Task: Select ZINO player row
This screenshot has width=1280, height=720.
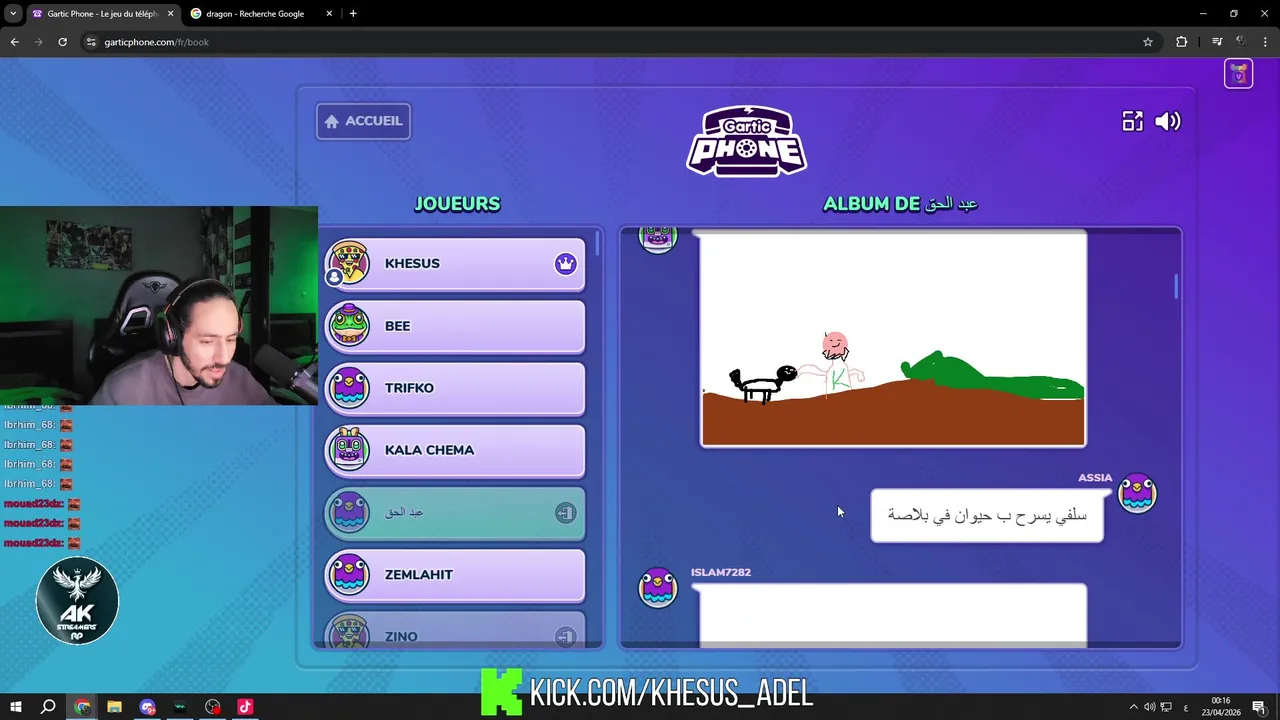Action: pos(455,632)
